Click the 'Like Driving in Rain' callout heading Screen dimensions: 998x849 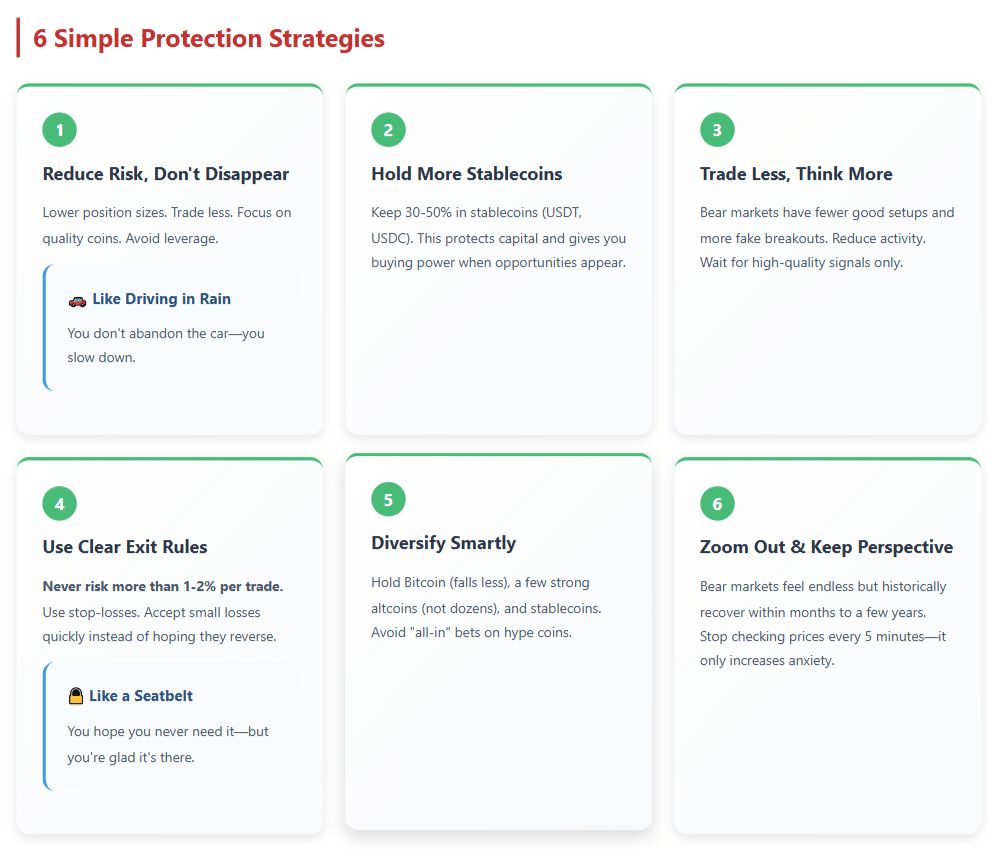click(x=161, y=299)
